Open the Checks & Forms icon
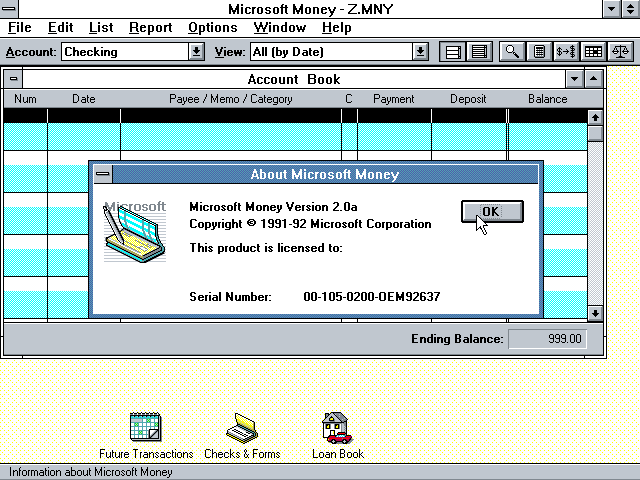This screenshot has height=480, width=640. pos(242,427)
